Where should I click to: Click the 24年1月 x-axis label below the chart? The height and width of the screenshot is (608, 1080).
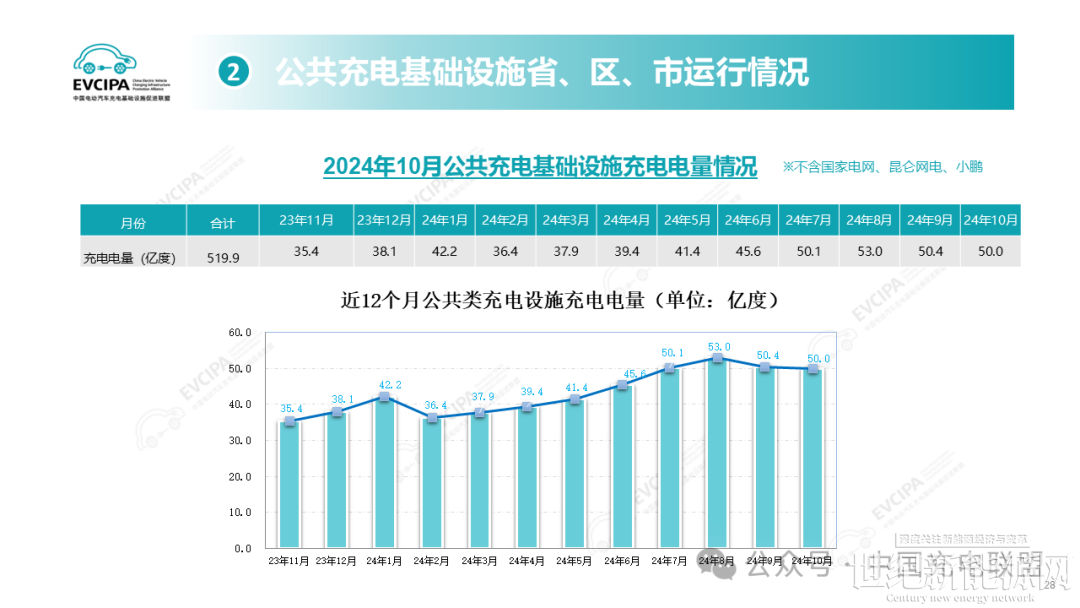[x=384, y=561]
